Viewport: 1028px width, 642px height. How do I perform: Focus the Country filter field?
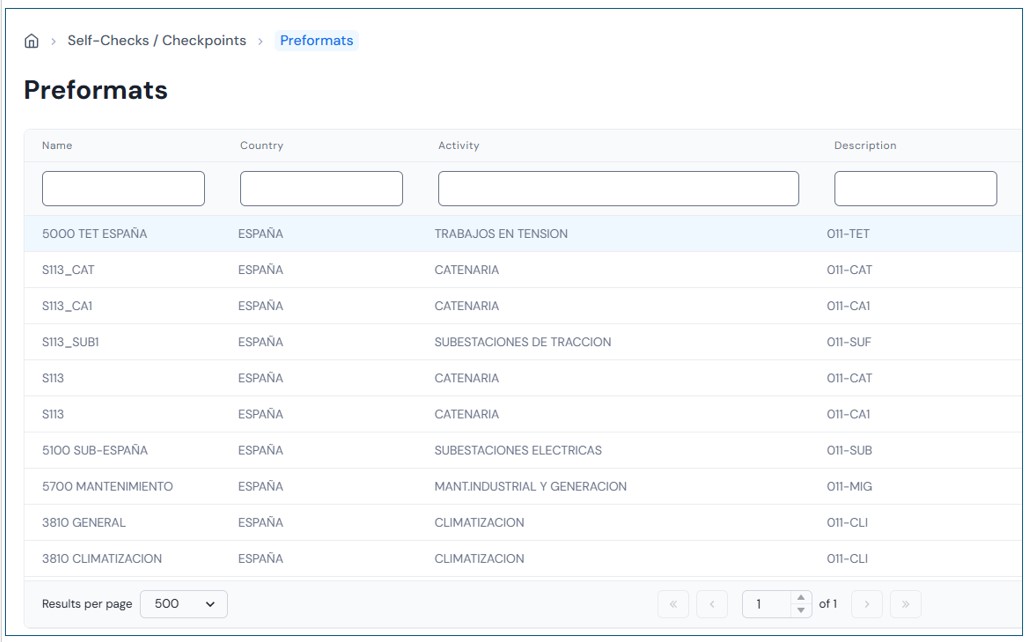pyautogui.click(x=321, y=189)
